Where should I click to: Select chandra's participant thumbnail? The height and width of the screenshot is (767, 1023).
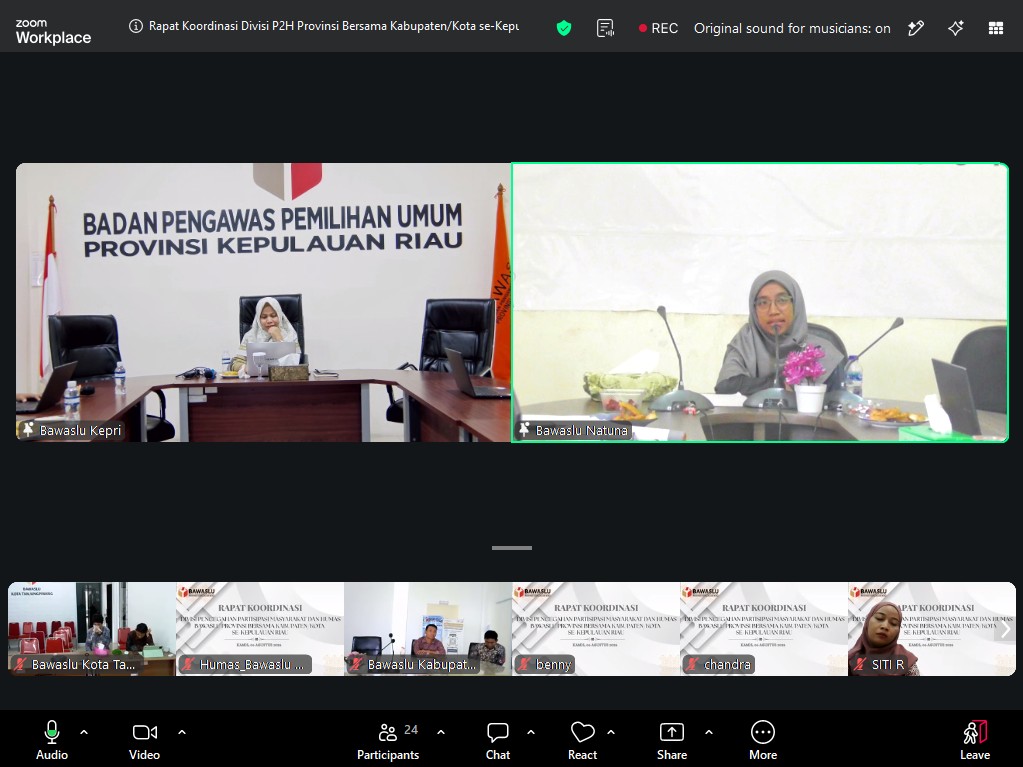764,629
